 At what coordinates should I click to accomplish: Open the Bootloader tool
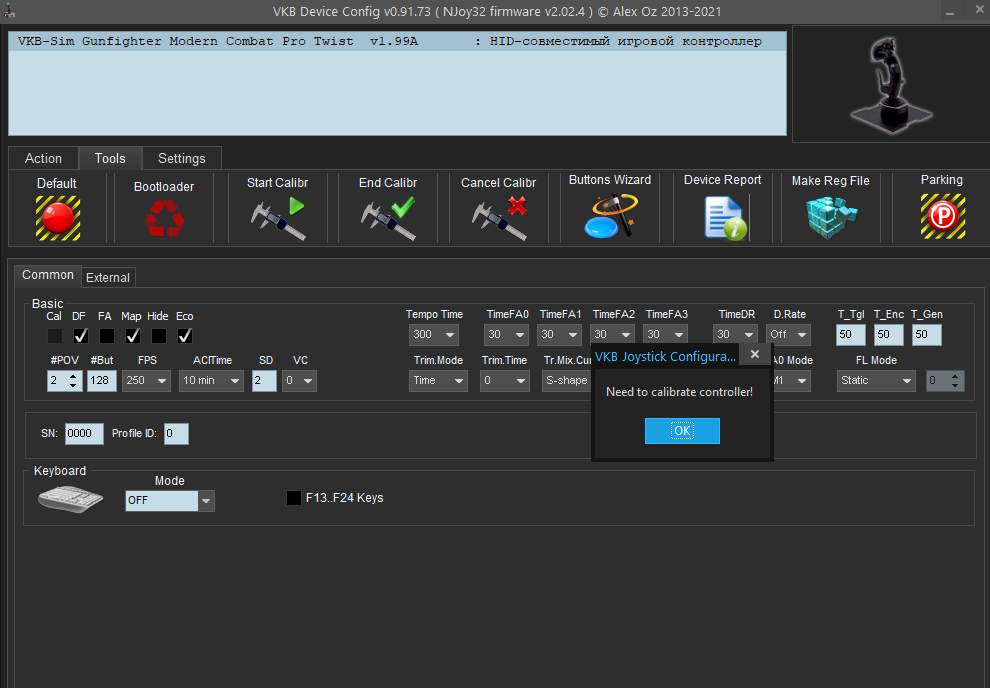tap(164, 218)
